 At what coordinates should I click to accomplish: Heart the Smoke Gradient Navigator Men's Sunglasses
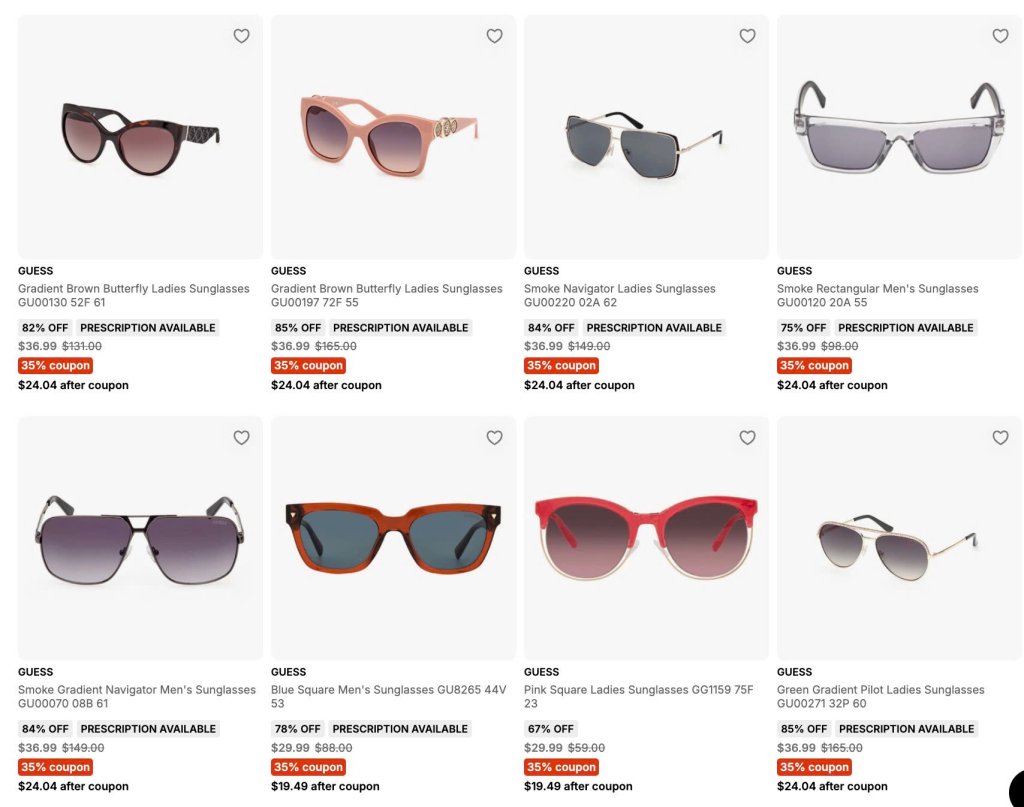[242, 437]
